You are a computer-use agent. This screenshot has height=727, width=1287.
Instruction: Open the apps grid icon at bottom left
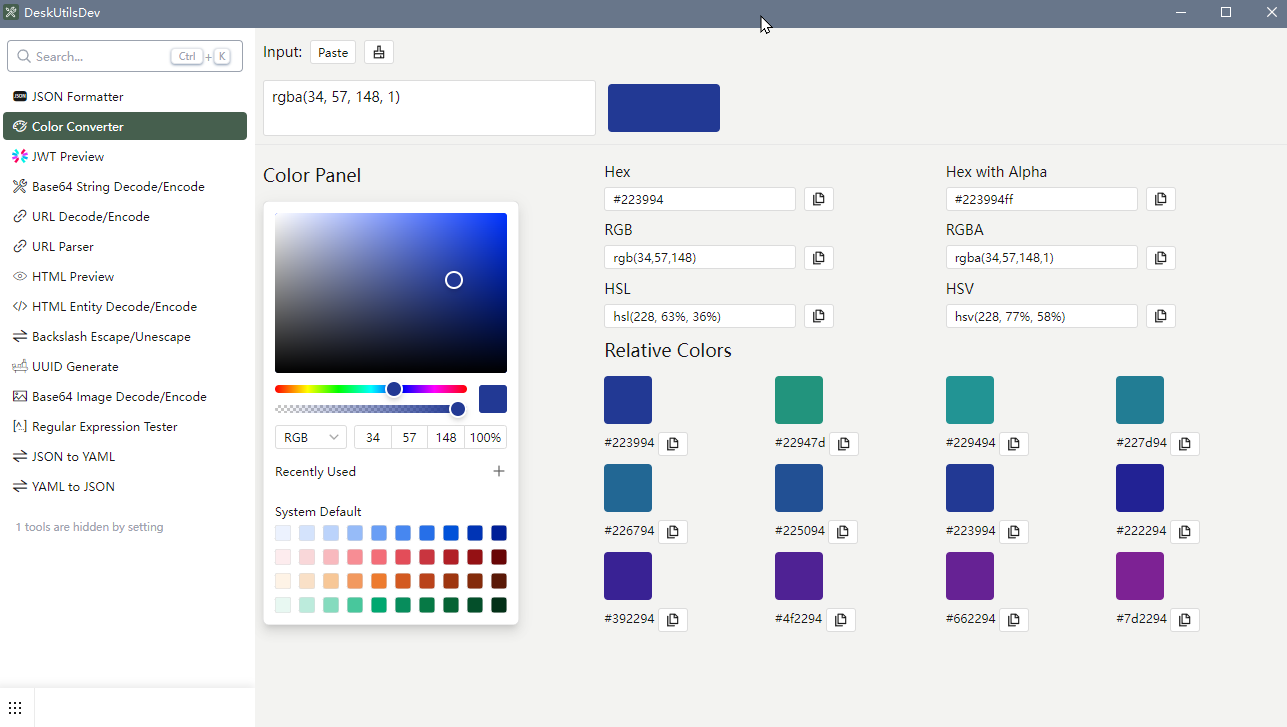15,708
